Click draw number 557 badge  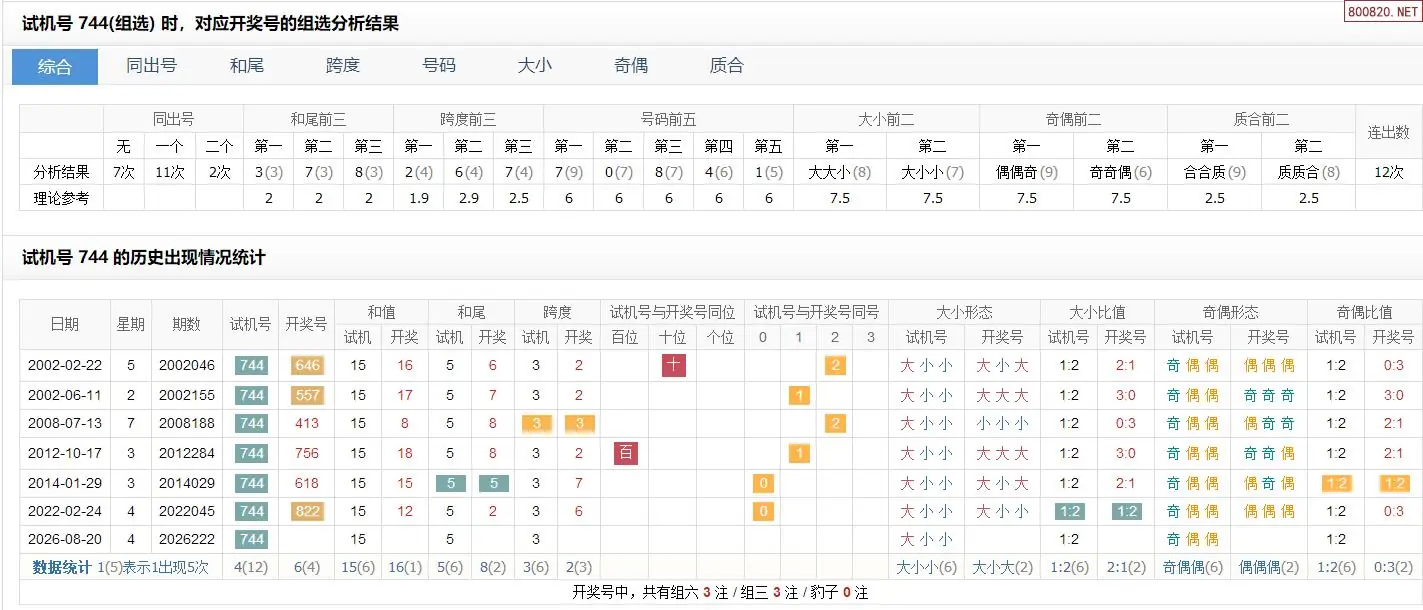[307, 395]
